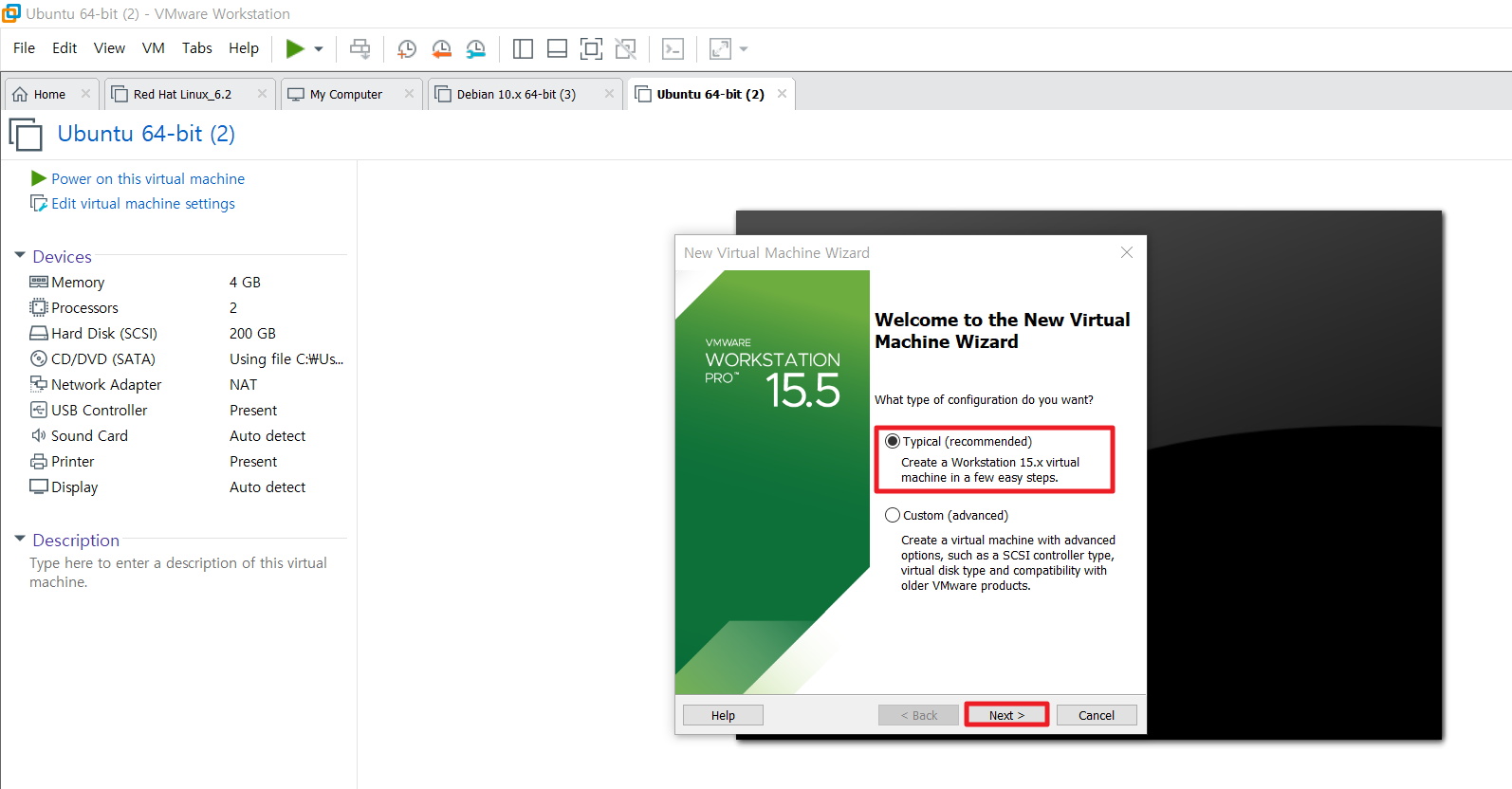
Task: Click the 4 GB memory value
Action: [245, 283]
